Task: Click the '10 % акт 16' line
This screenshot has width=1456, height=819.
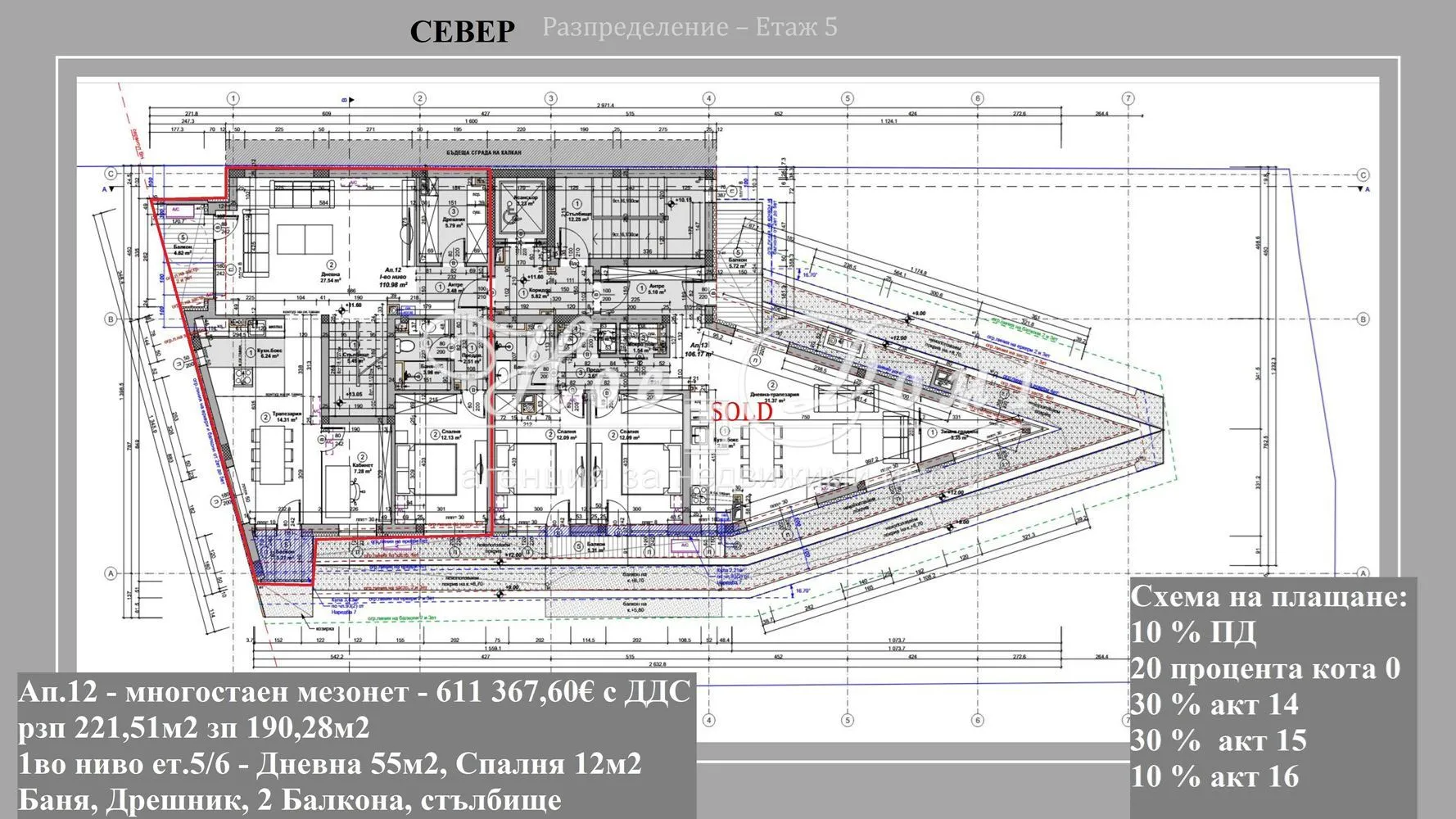Action: click(1214, 776)
